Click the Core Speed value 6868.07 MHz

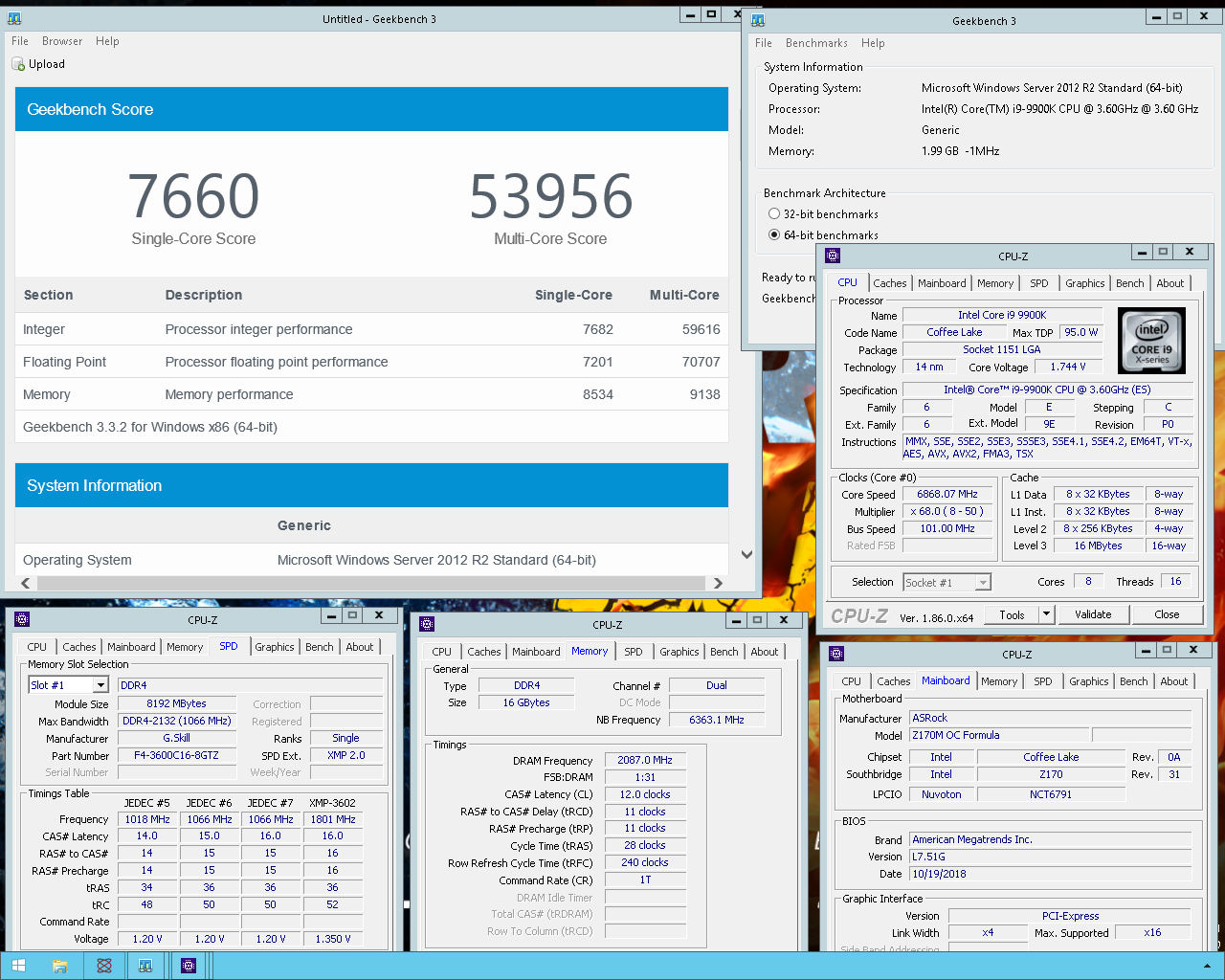coord(947,494)
